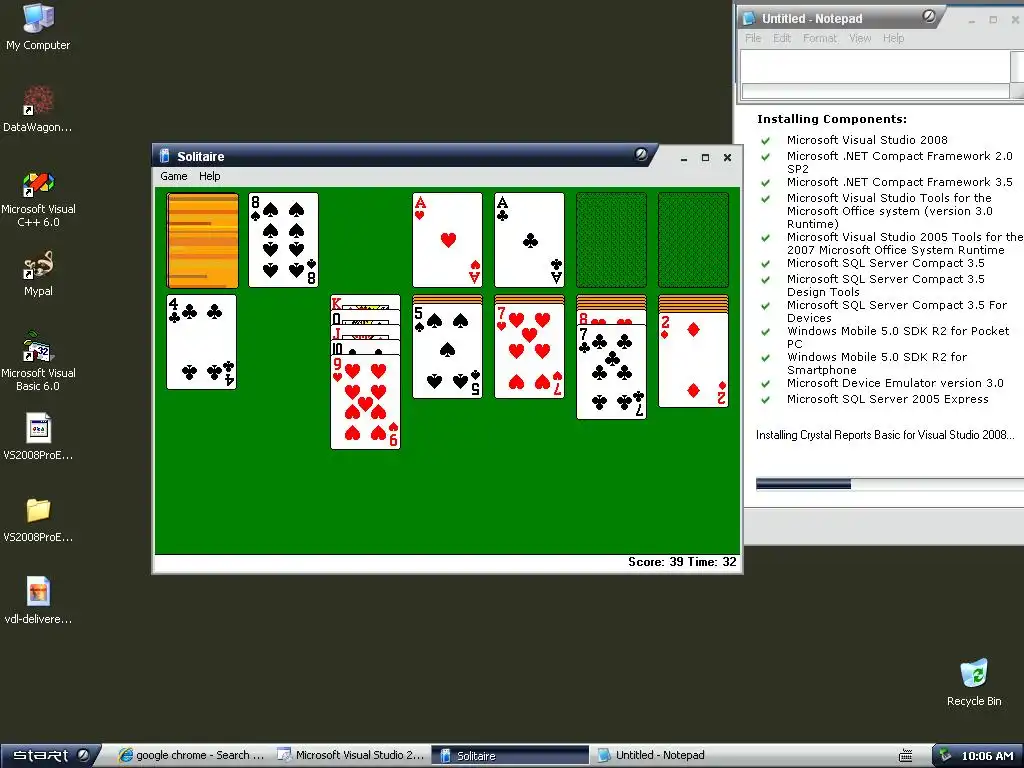Viewport: 1024px width, 768px height.
Task: Open Notepad Help menu
Action: 893,39
